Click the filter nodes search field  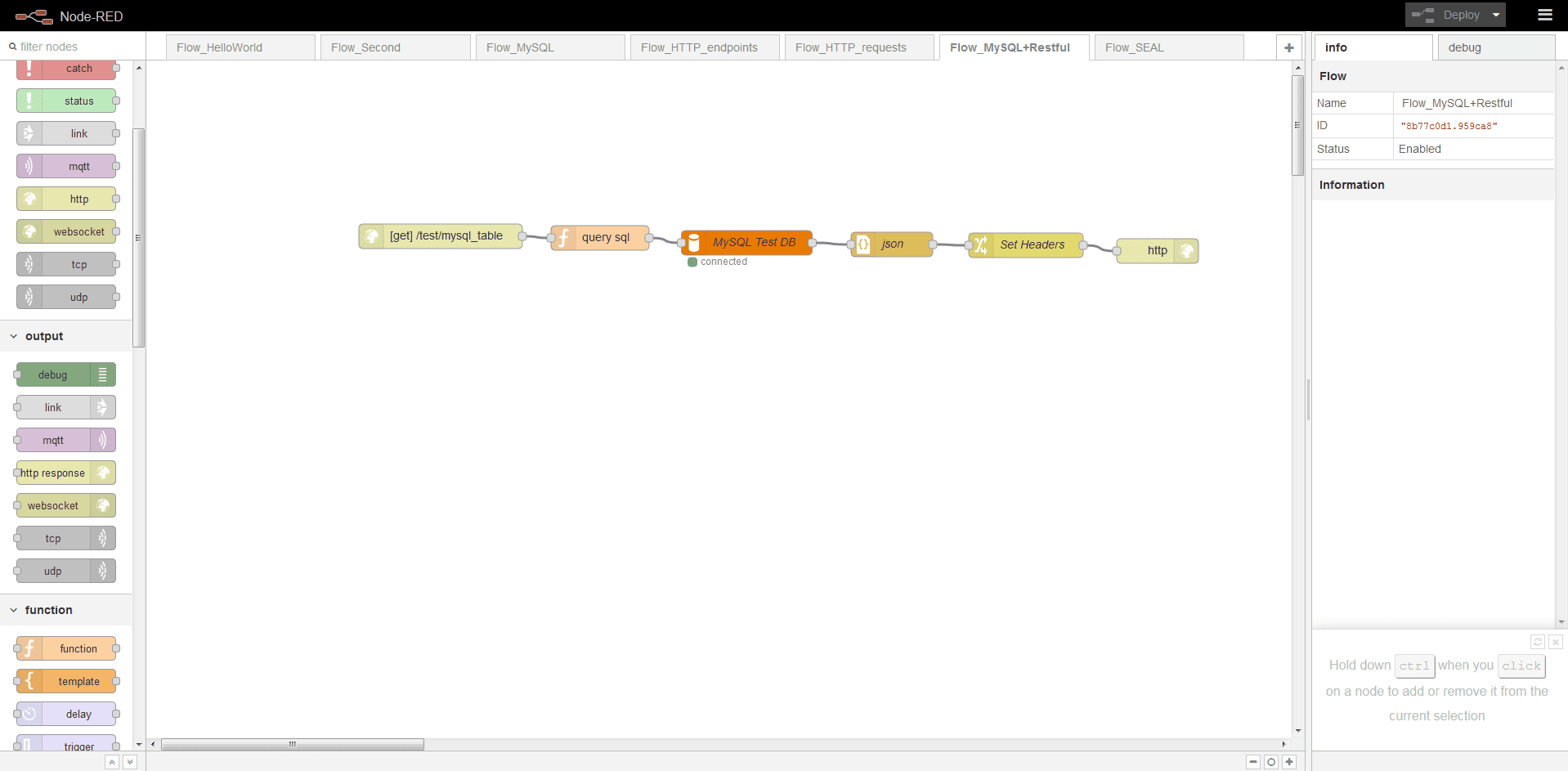[x=74, y=47]
